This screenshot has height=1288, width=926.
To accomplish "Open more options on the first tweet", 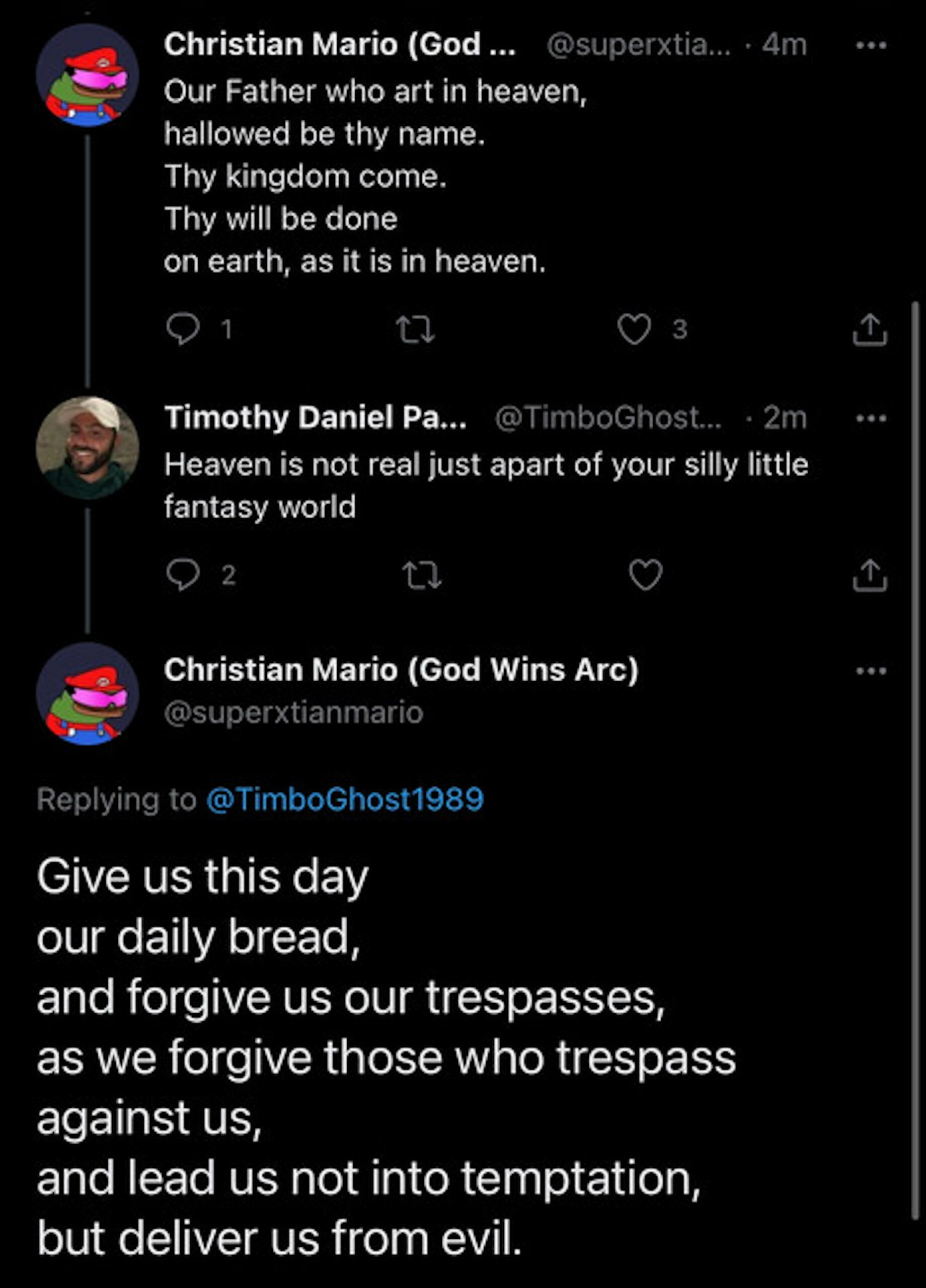I will tap(872, 45).
